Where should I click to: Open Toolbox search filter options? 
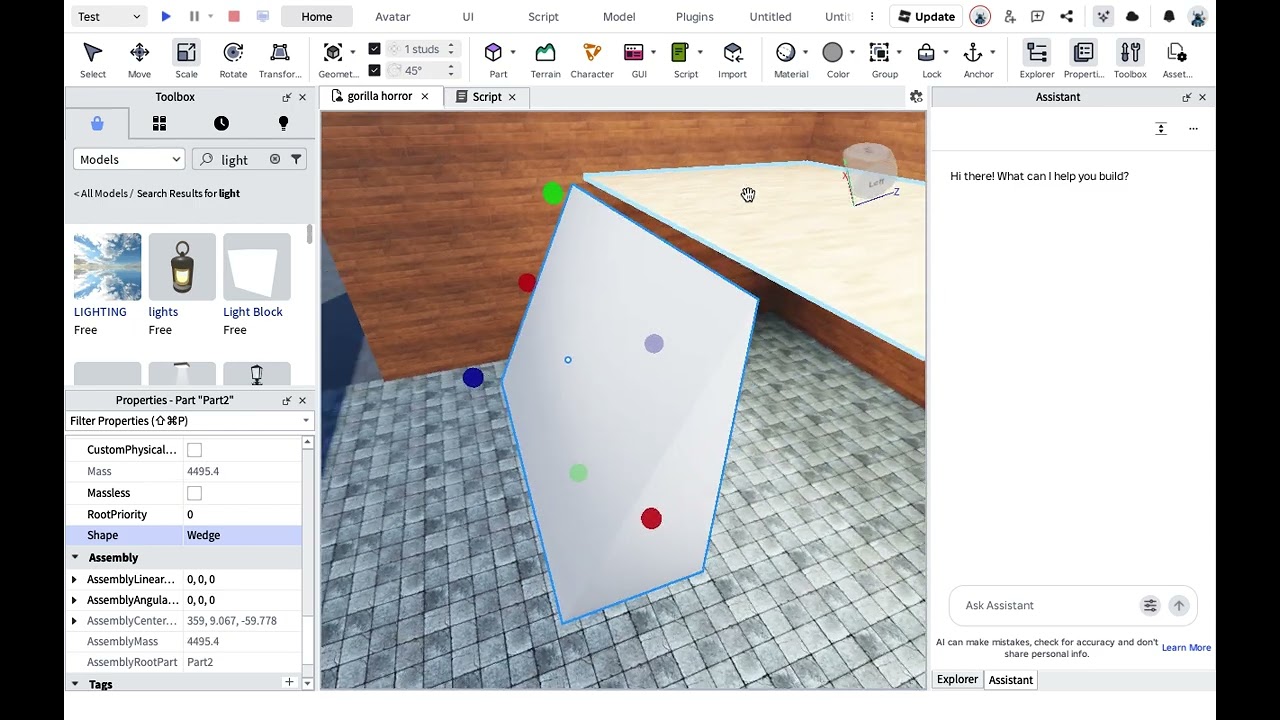[x=296, y=159]
